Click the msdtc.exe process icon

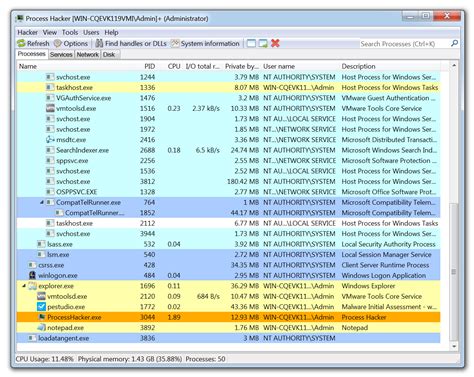pyautogui.click(x=50, y=140)
